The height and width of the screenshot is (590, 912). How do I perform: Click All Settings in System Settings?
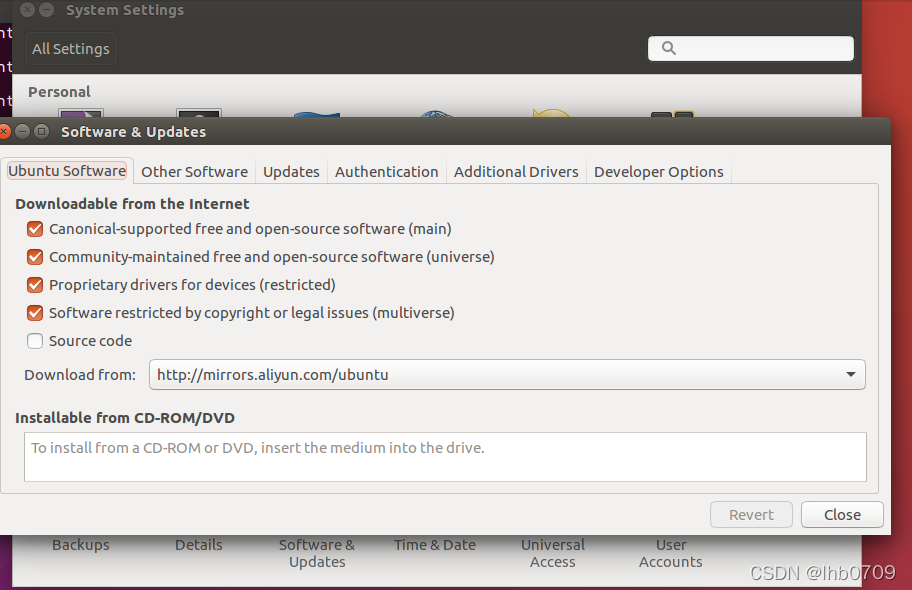[70, 48]
